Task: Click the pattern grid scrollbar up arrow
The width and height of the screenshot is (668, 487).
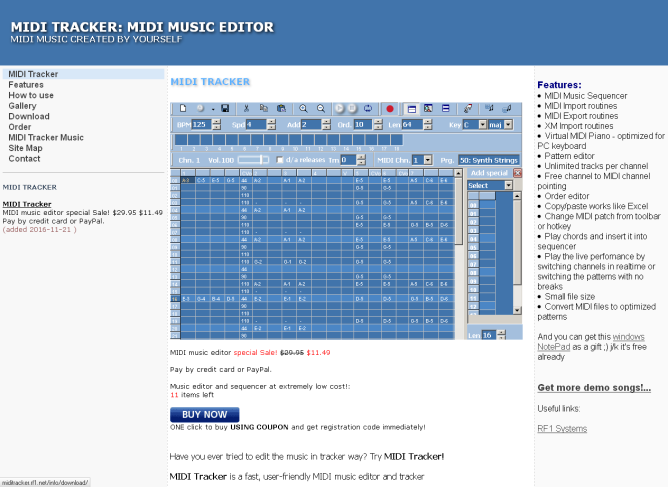Action: 458,173
